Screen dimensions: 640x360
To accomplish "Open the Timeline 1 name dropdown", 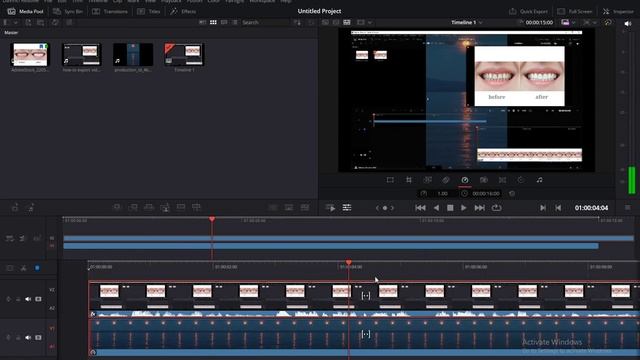I will (467, 22).
